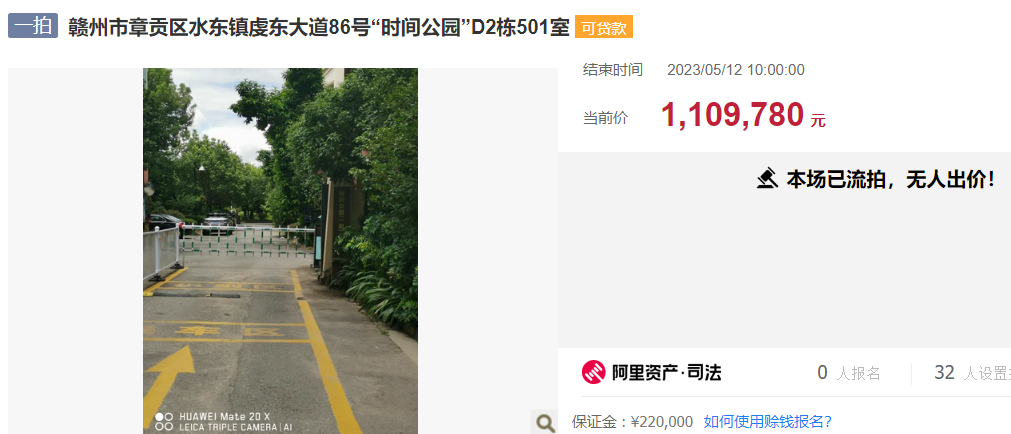Click the 结束时间 label

613,70
